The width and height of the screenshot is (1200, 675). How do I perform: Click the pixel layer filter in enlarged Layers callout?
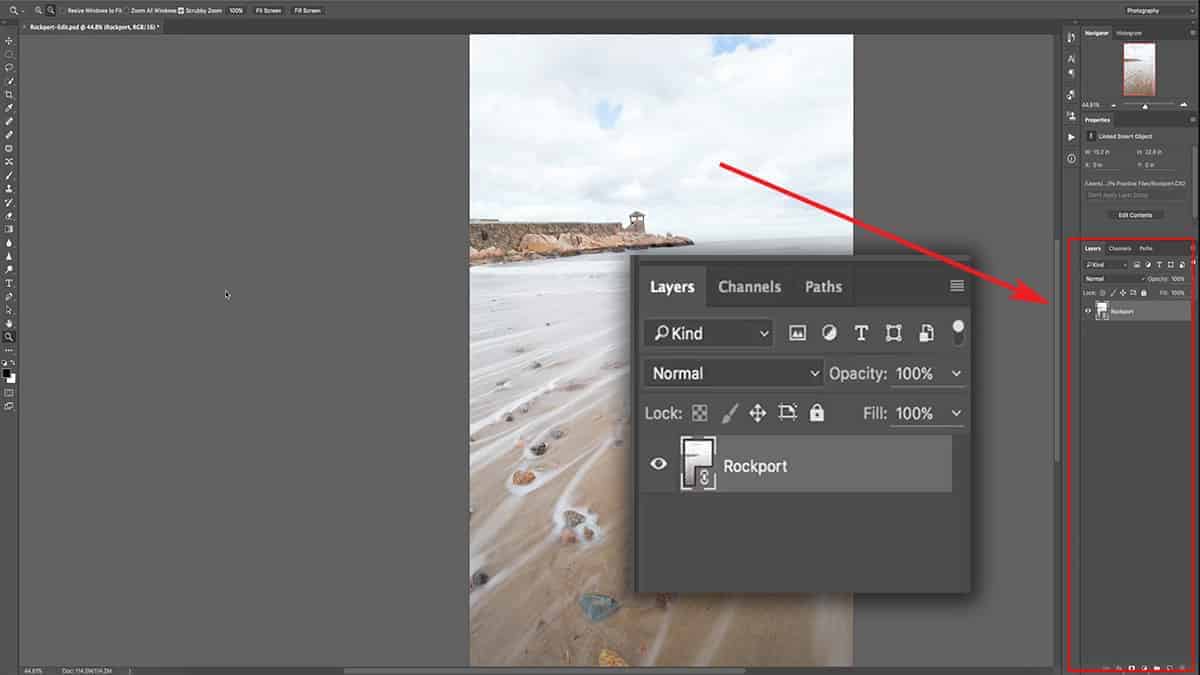[x=797, y=333]
